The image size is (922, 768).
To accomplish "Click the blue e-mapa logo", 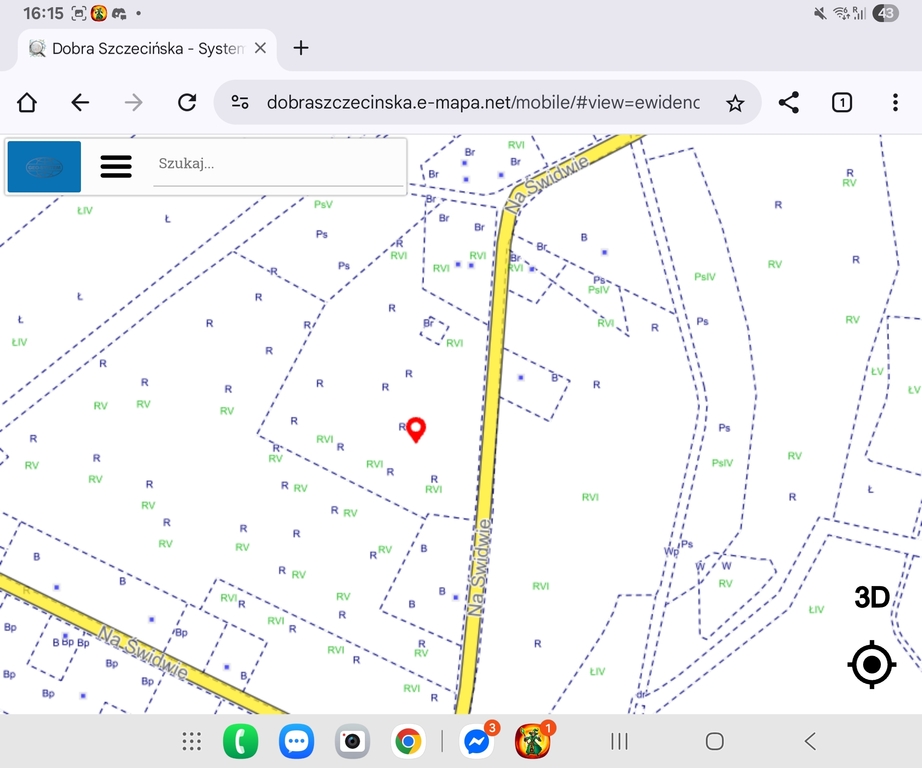I will [x=44, y=166].
